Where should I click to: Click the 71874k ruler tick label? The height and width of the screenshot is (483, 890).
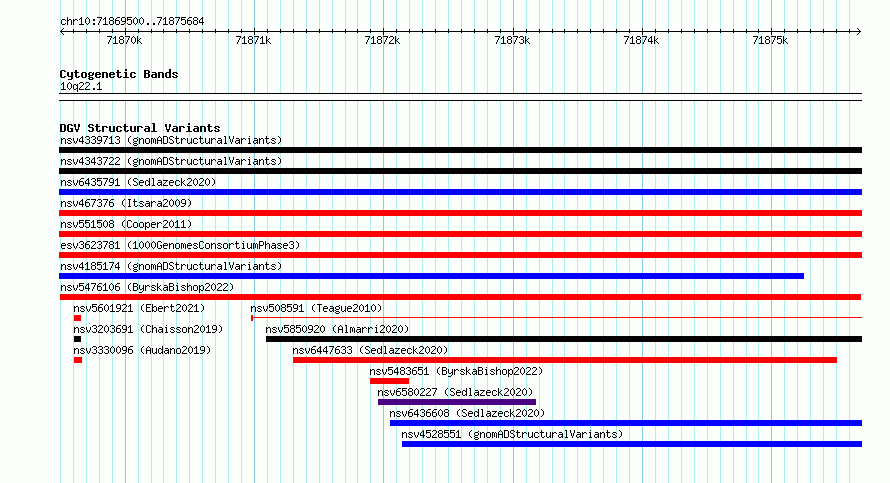(641, 41)
